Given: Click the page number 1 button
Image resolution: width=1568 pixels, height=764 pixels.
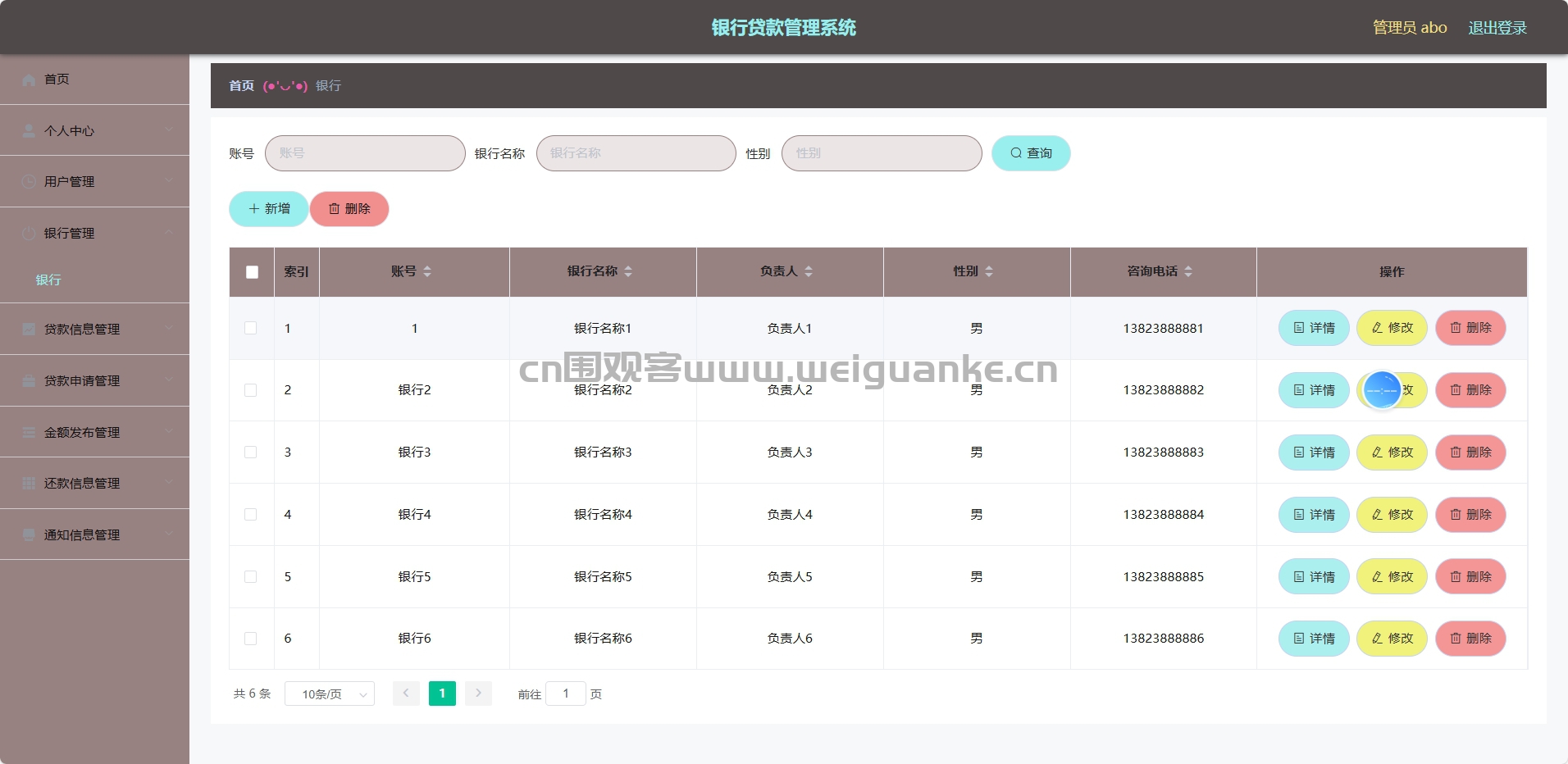Looking at the screenshot, I should pyautogui.click(x=442, y=694).
